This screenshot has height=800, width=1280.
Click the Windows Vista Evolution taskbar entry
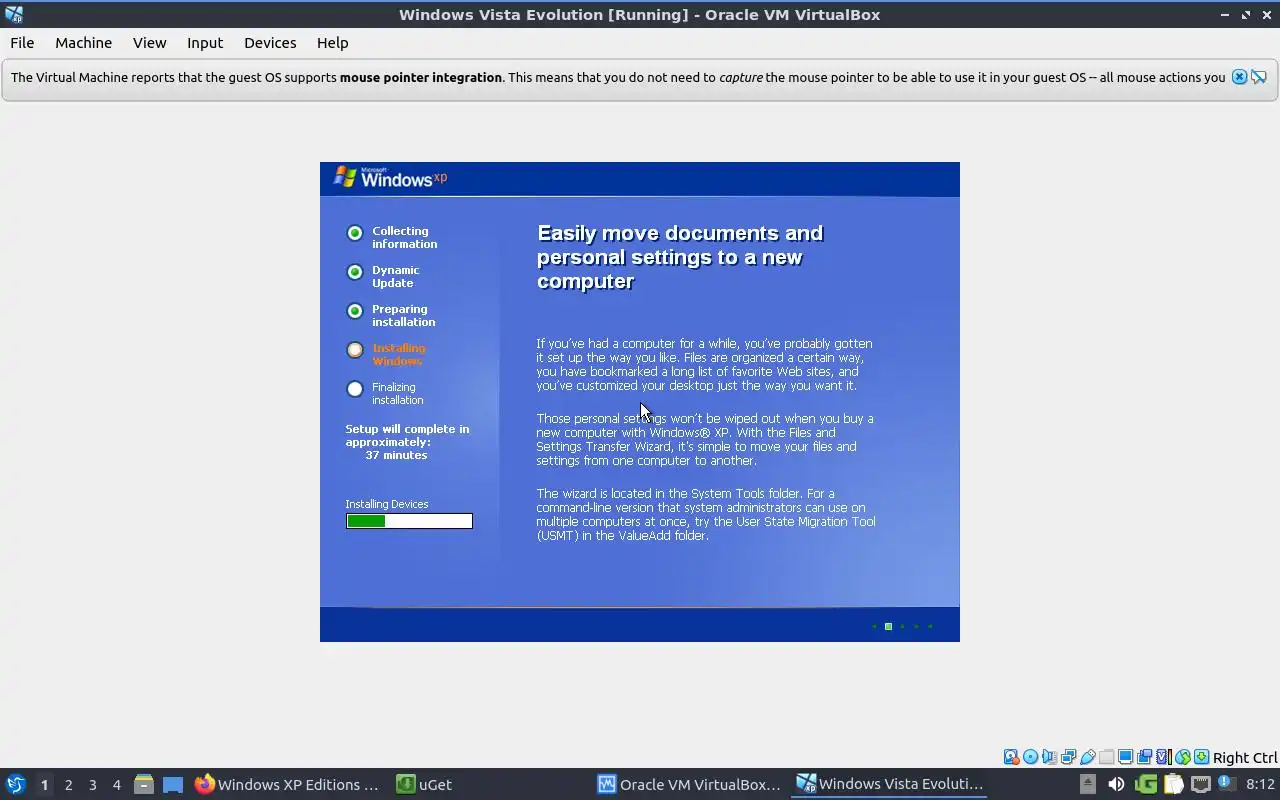pyautogui.click(x=890, y=784)
